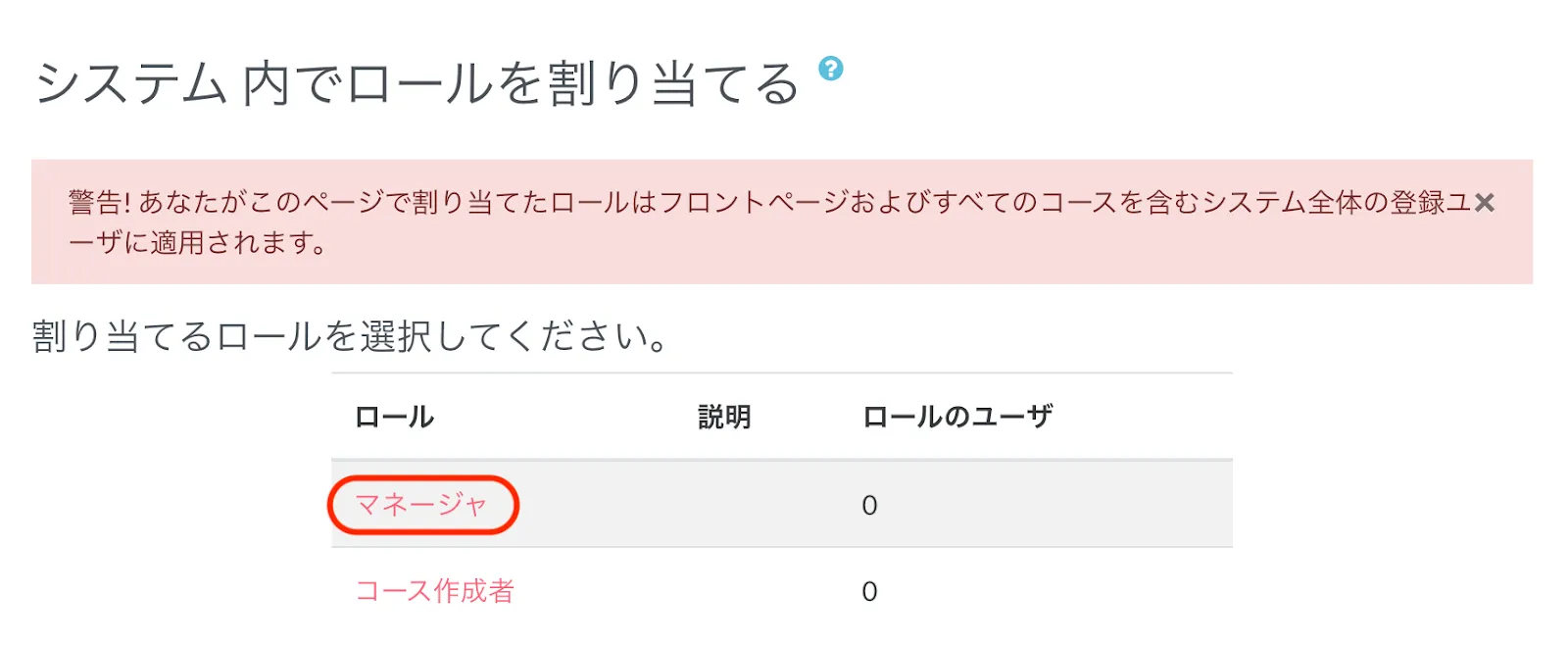Click the ーザに適用されます。 line in the warning
Image resolution: width=1568 pixels, height=645 pixels.
197,243
